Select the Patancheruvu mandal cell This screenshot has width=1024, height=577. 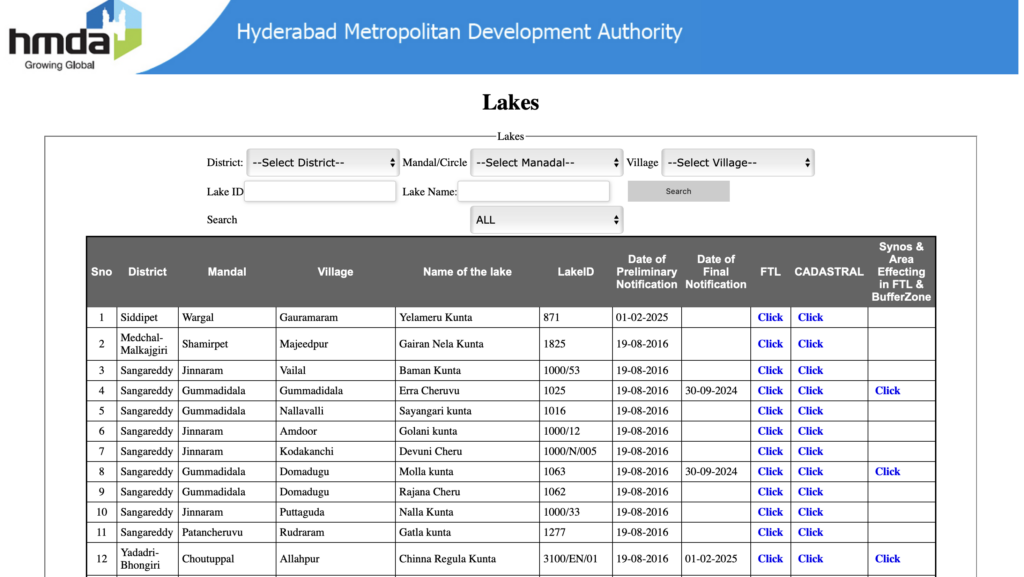click(227, 532)
